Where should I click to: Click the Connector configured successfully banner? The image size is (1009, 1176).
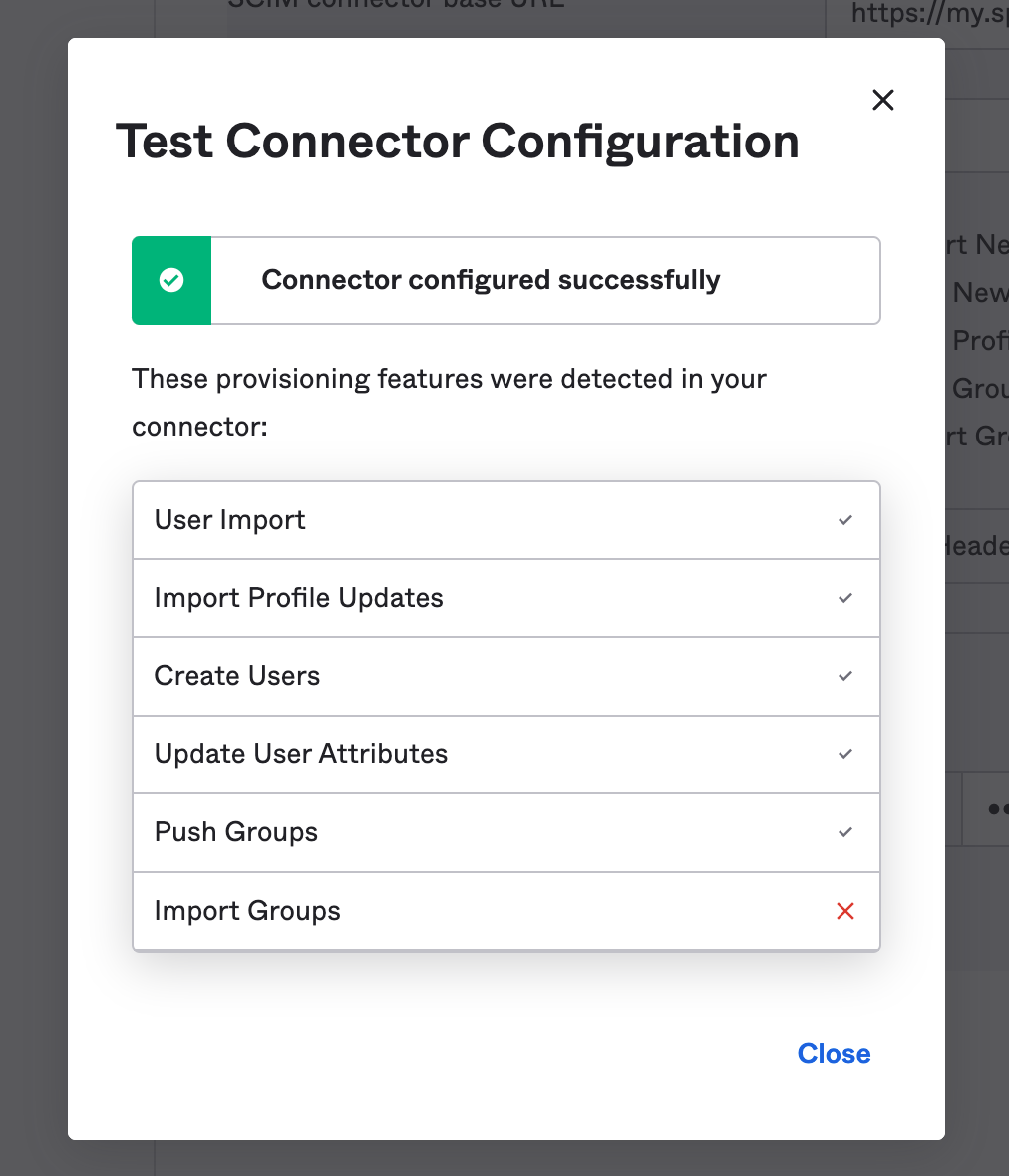506,280
